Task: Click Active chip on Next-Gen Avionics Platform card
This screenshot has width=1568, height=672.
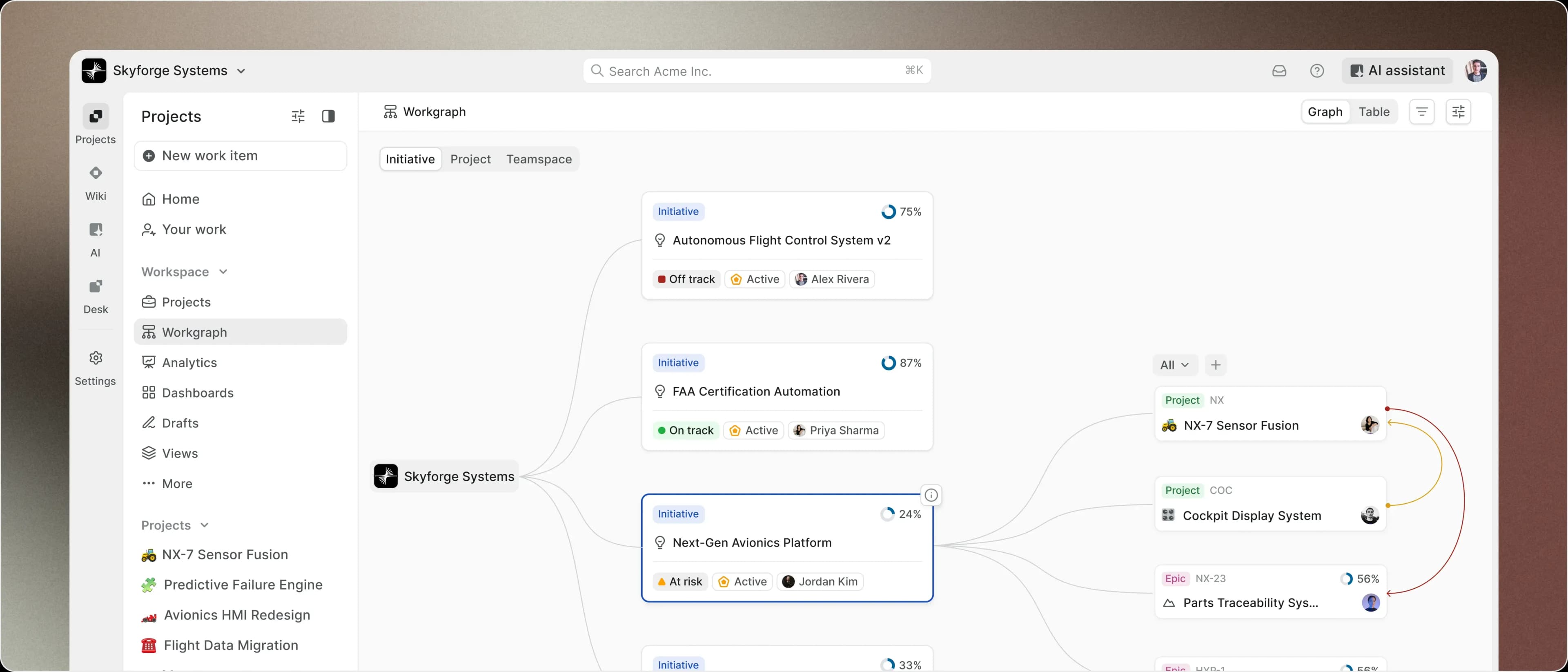Action: click(742, 582)
